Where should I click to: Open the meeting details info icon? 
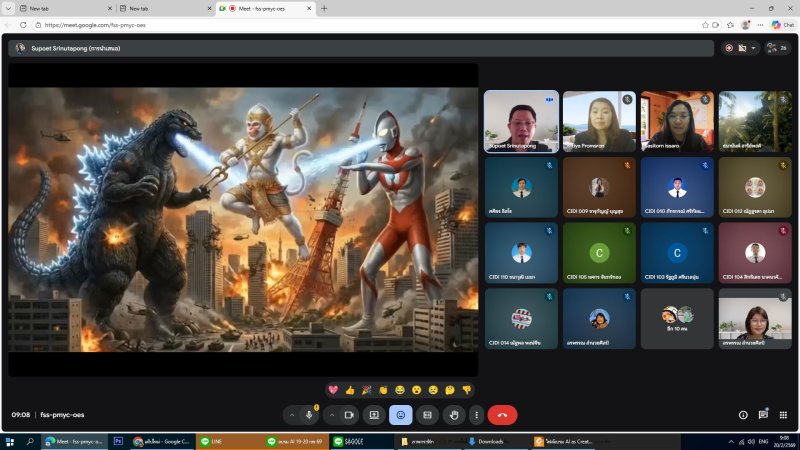pyautogui.click(x=743, y=414)
